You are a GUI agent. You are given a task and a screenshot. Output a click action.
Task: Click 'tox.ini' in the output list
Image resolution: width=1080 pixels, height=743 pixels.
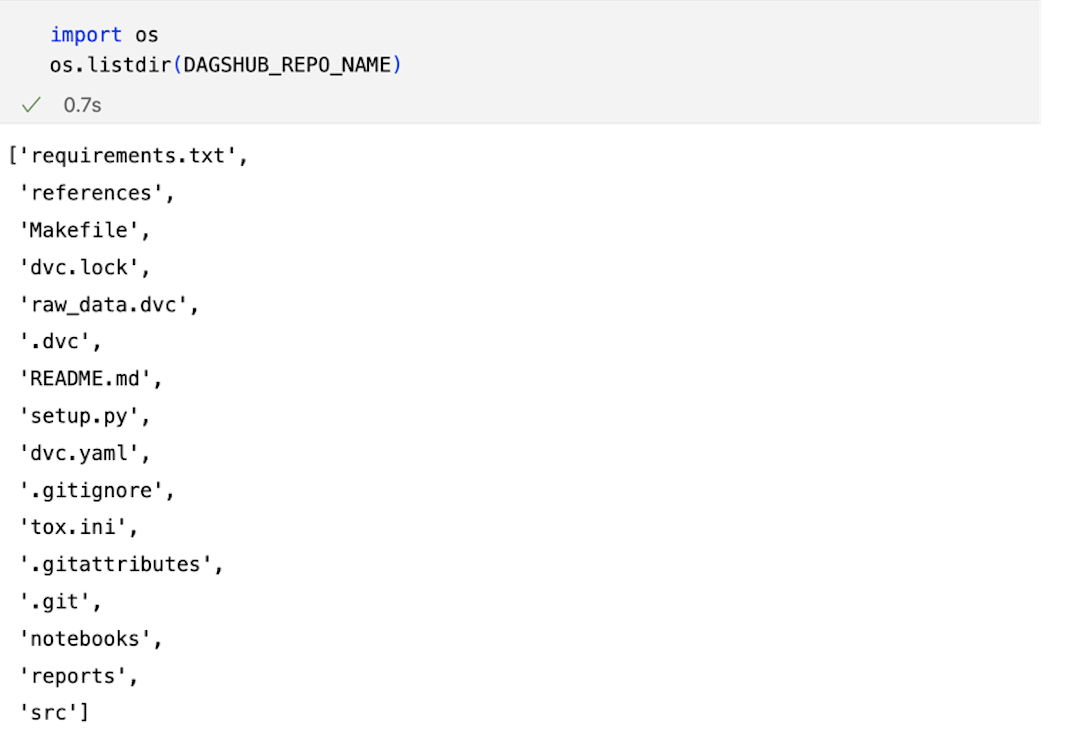[x=73, y=527]
